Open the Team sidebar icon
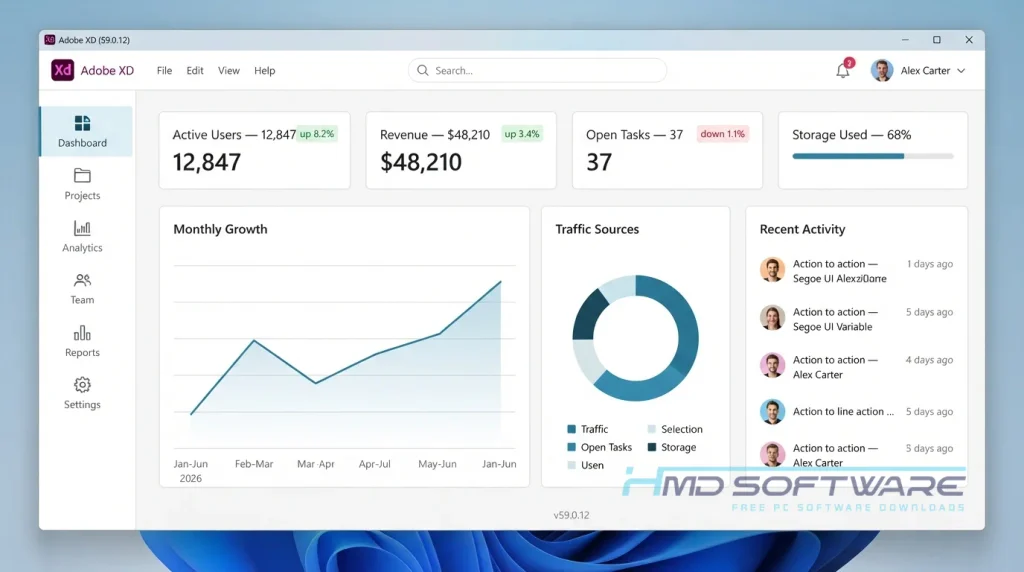This screenshot has width=1024, height=572. coord(82,280)
